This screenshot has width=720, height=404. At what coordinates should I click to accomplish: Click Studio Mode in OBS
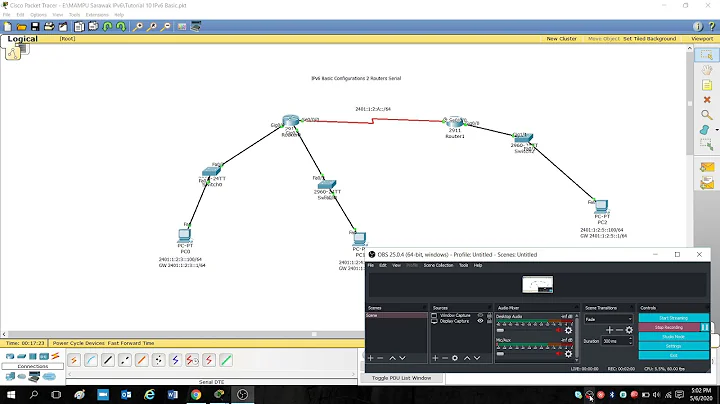pyautogui.click(x=674, y=337)
